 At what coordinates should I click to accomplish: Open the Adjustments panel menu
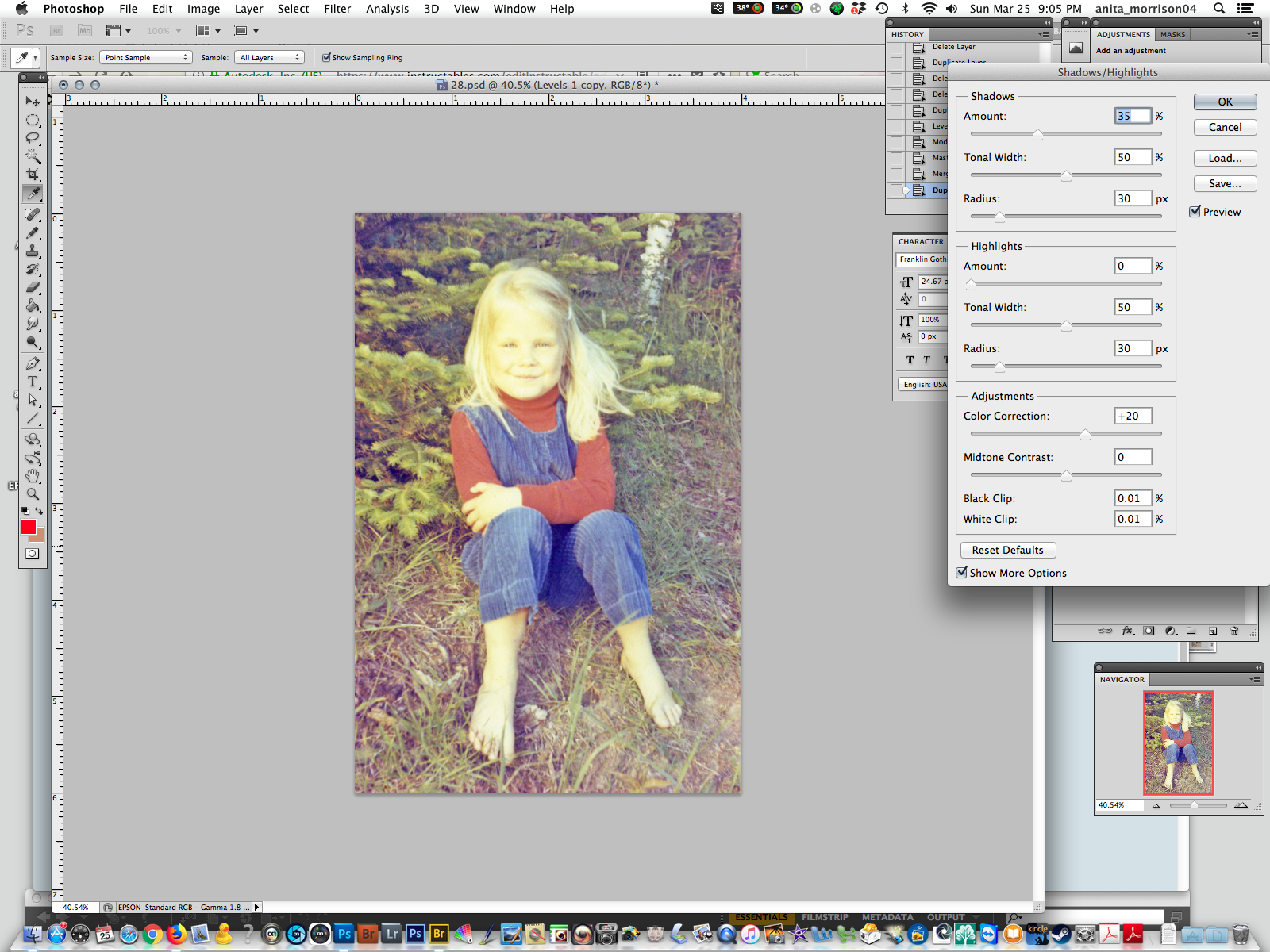tap(1253, 34)
